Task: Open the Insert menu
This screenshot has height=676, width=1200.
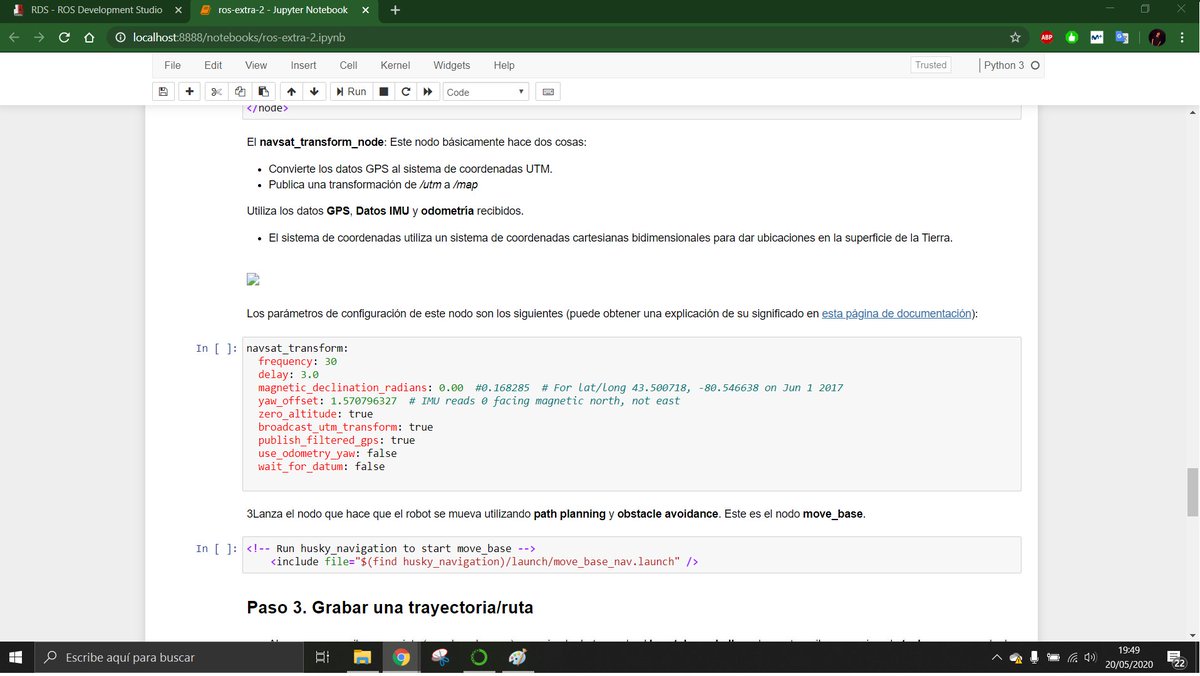Action: (x=303, y=65)
